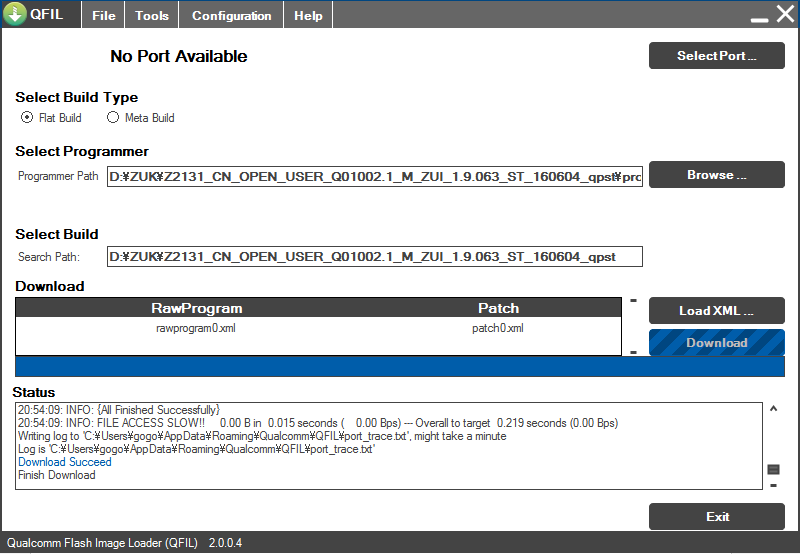The height and width of the screenshot is (554, 800).
Task: Click the RawProgram column header
Action: point(196,308)
